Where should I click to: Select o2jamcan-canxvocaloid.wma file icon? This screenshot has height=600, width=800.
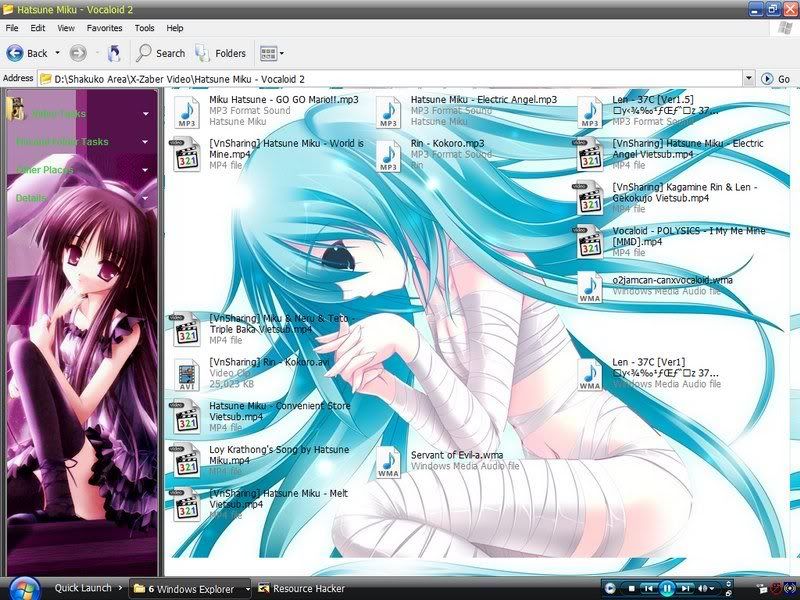[x=590, y=287]
